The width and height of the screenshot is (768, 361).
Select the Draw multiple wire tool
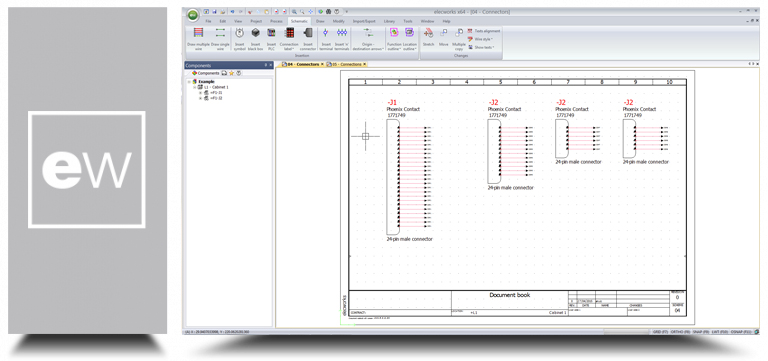pyautogui.click(x=198, y=39)
